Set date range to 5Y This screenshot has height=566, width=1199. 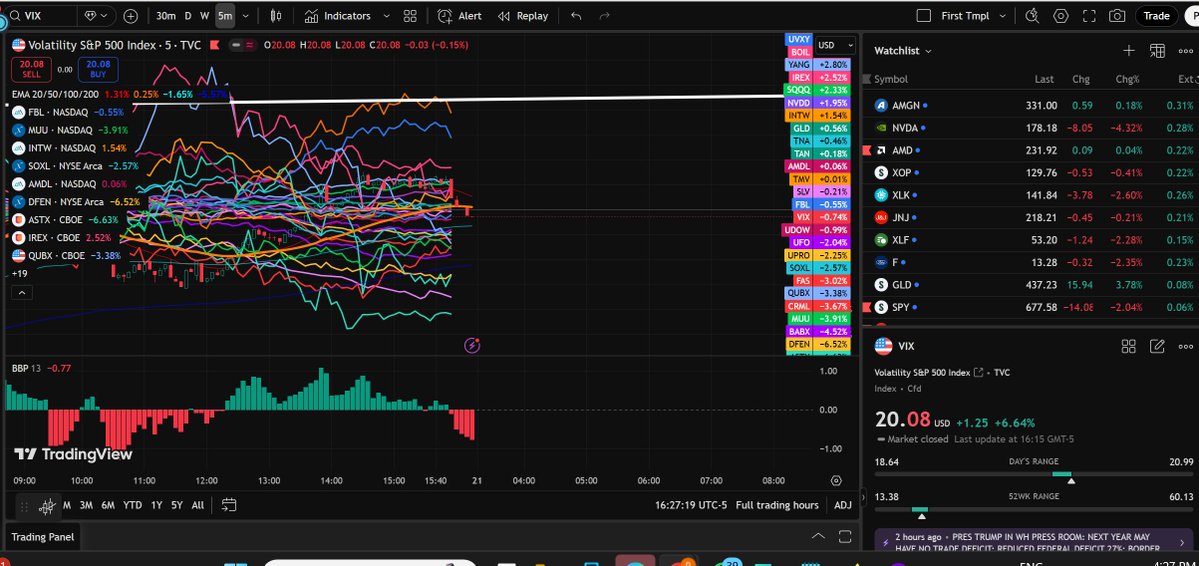(177, 505)
